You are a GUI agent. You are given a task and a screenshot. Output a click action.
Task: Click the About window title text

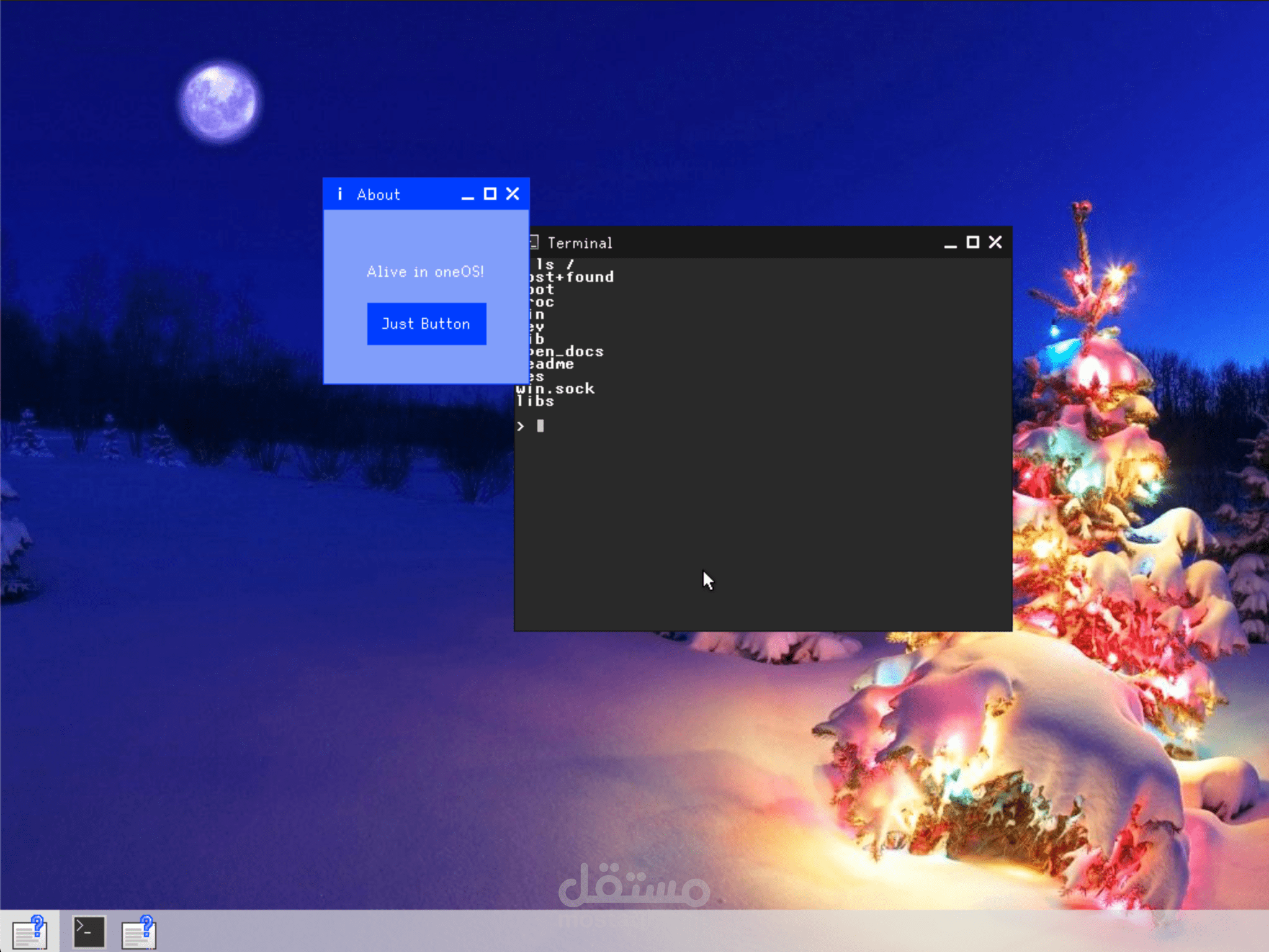378,195
